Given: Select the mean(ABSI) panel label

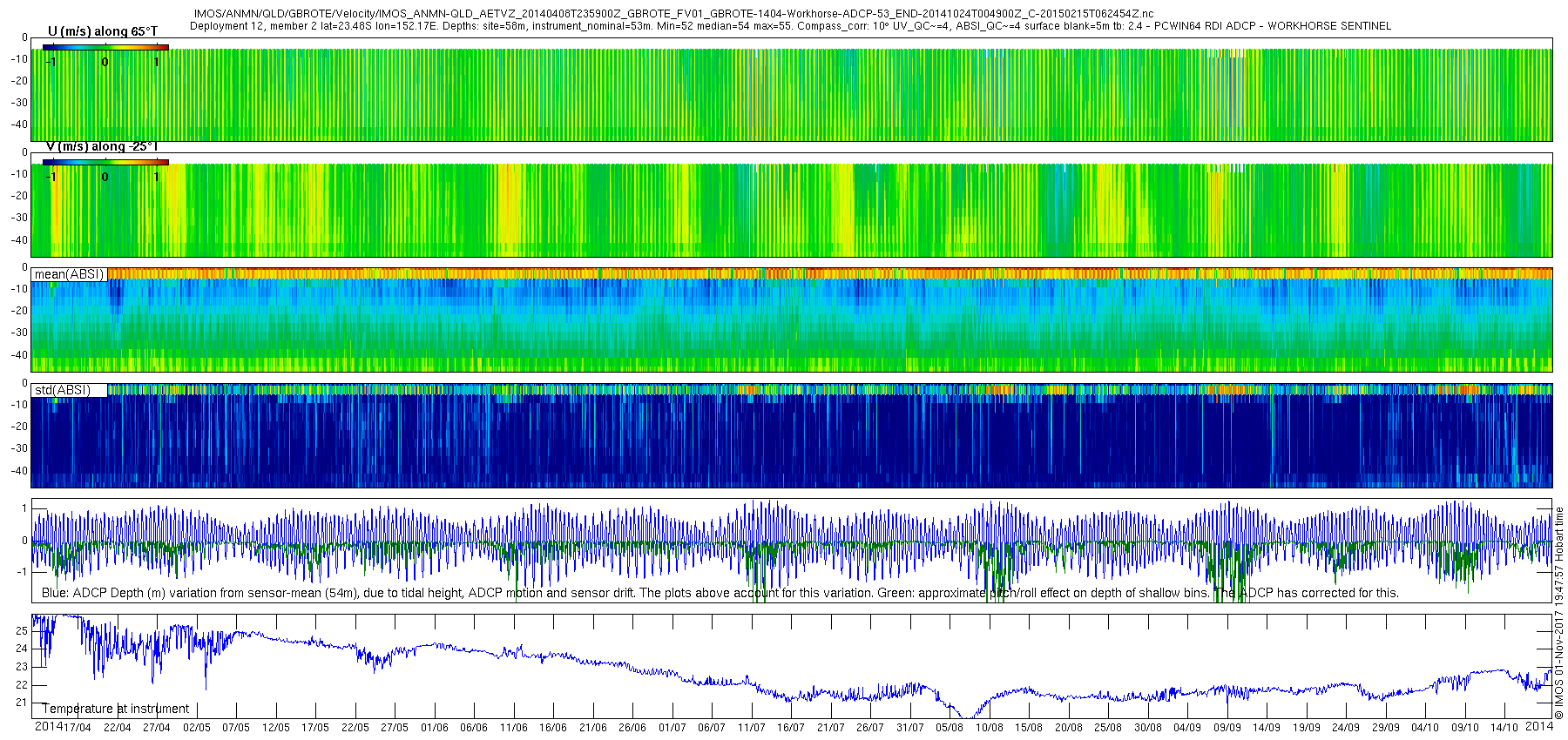Looking at the screenshot, I should coord(69,274).
